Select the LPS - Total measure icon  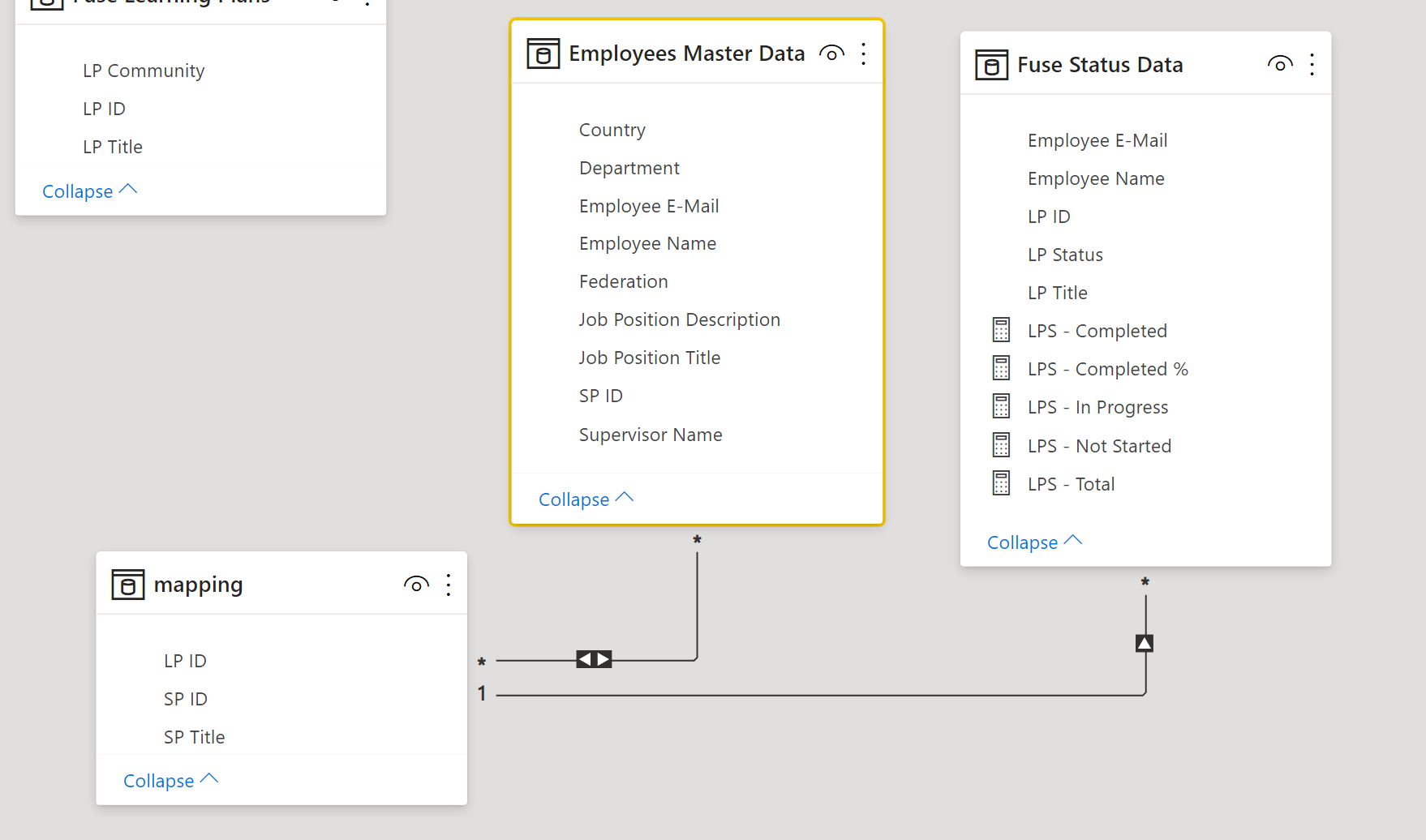(1002, 483)
